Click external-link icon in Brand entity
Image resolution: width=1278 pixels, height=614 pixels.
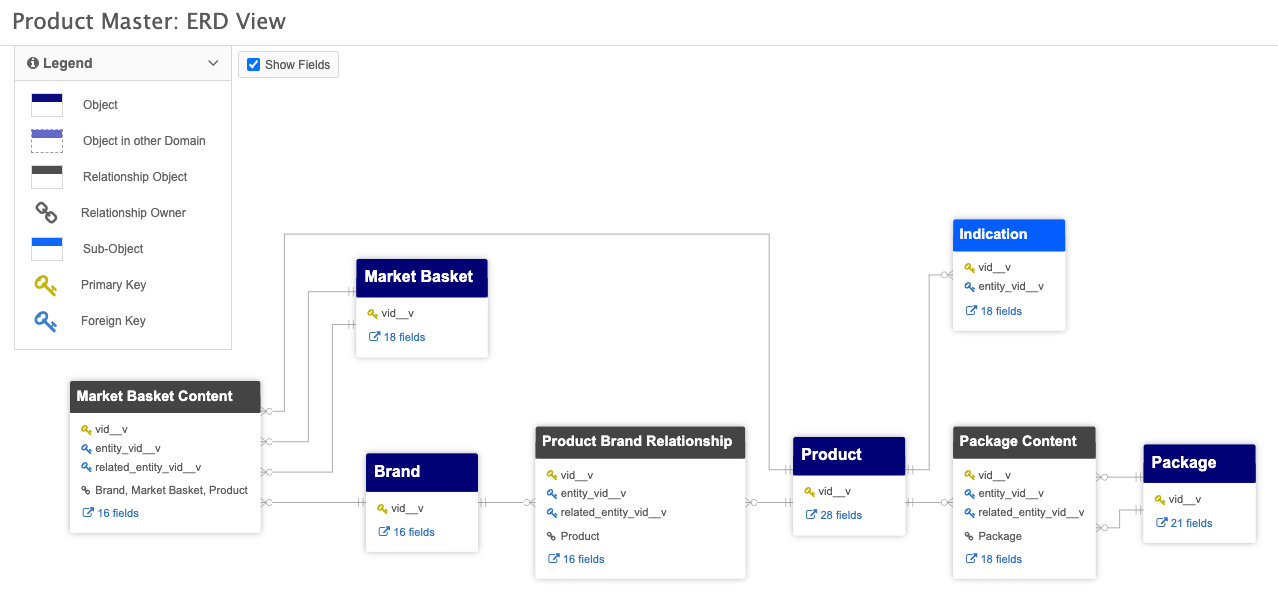tap(383, 532)
